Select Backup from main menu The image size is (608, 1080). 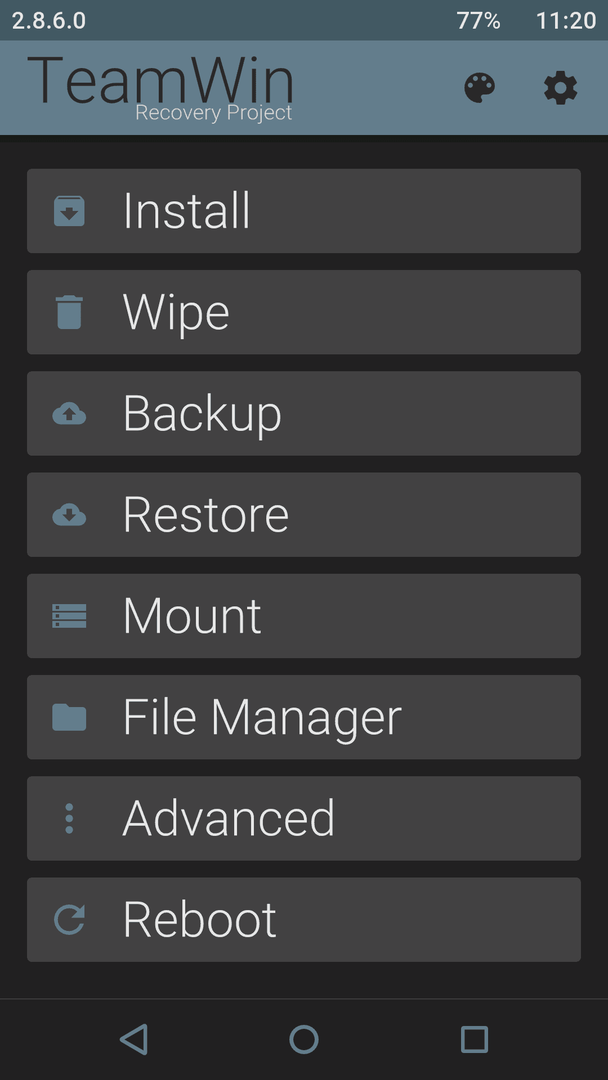click(304, 413)
